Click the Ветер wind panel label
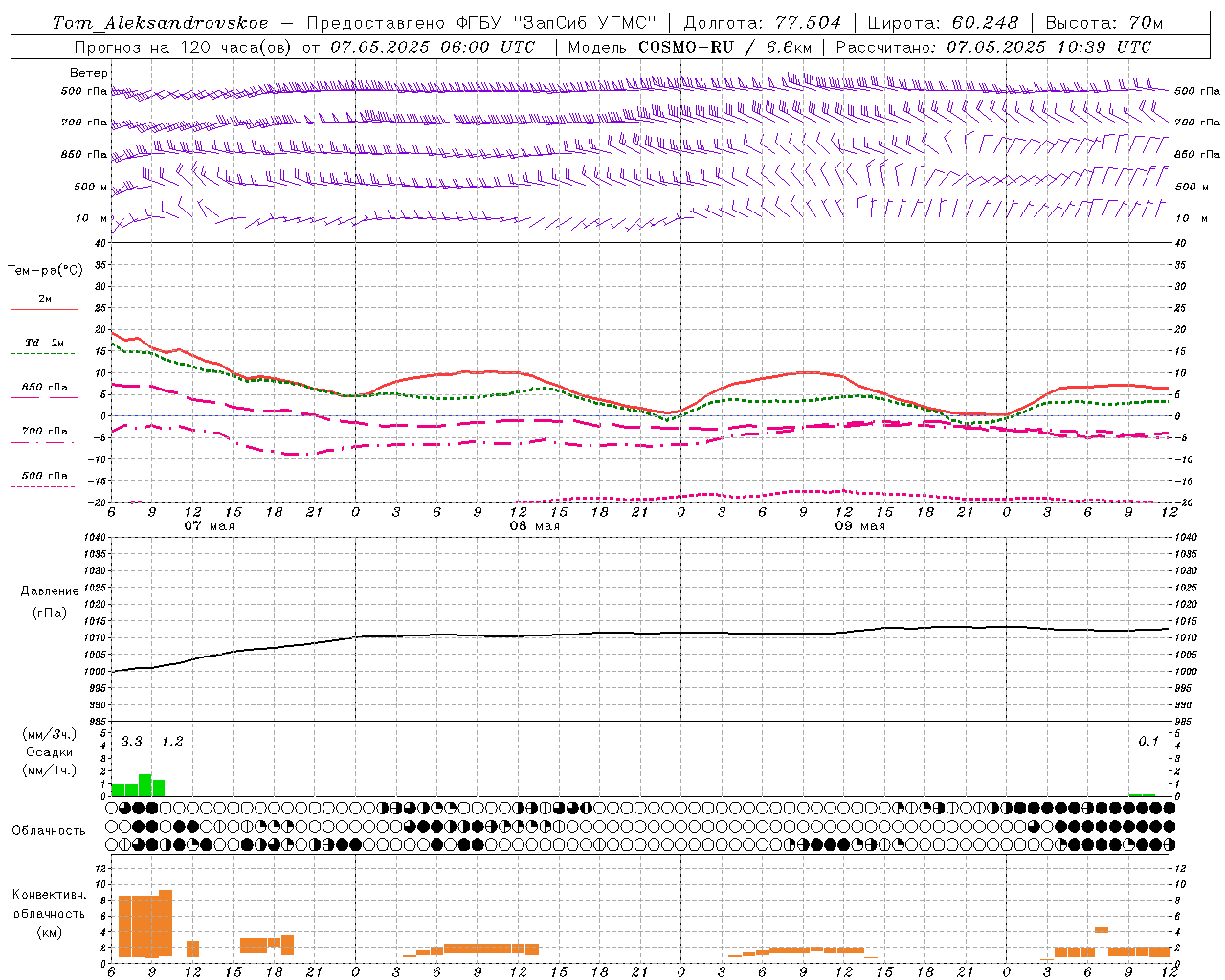1225x980 pixels. click(x=89, y=73)
